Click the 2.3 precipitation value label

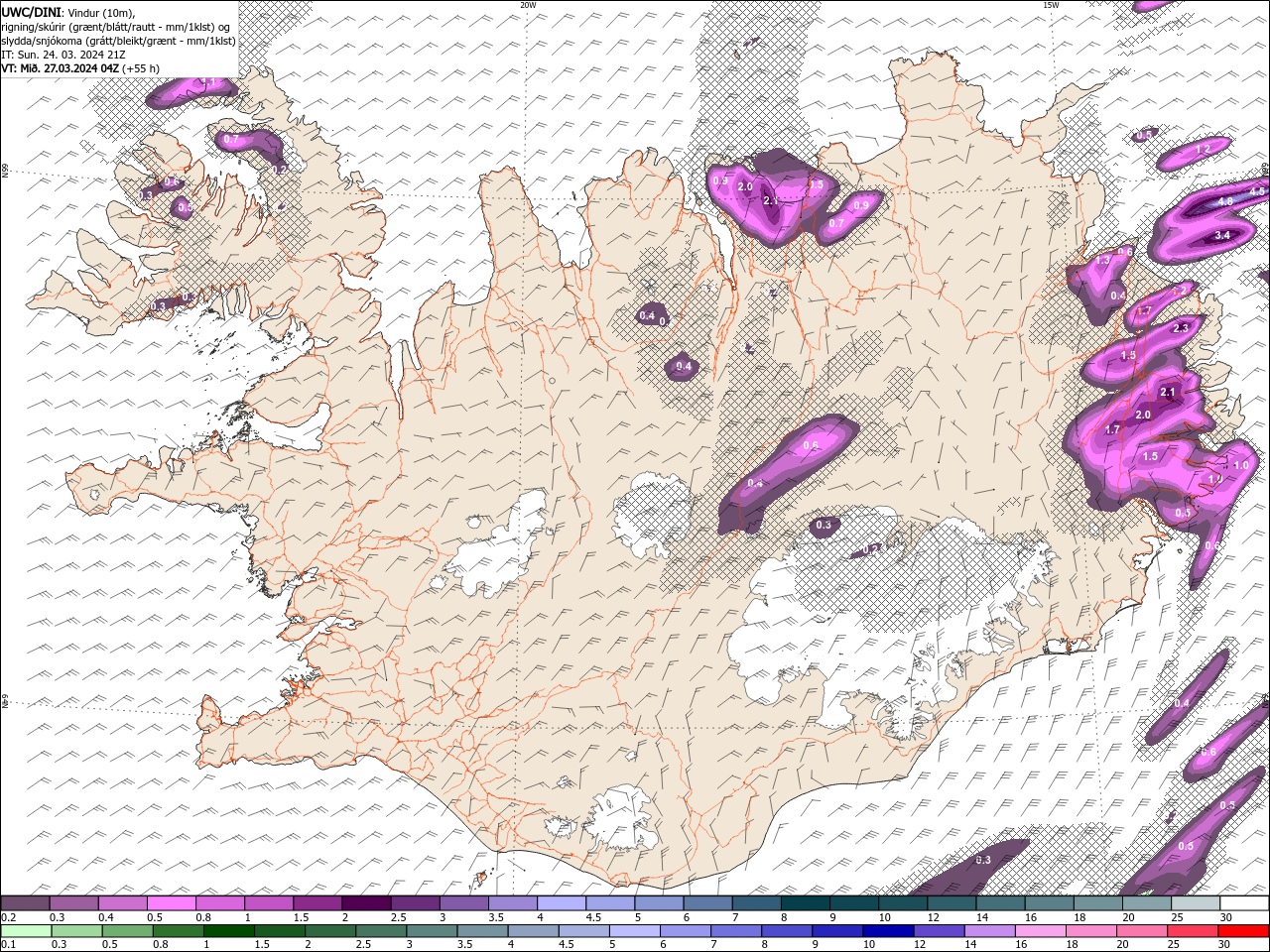[1181, 328]
